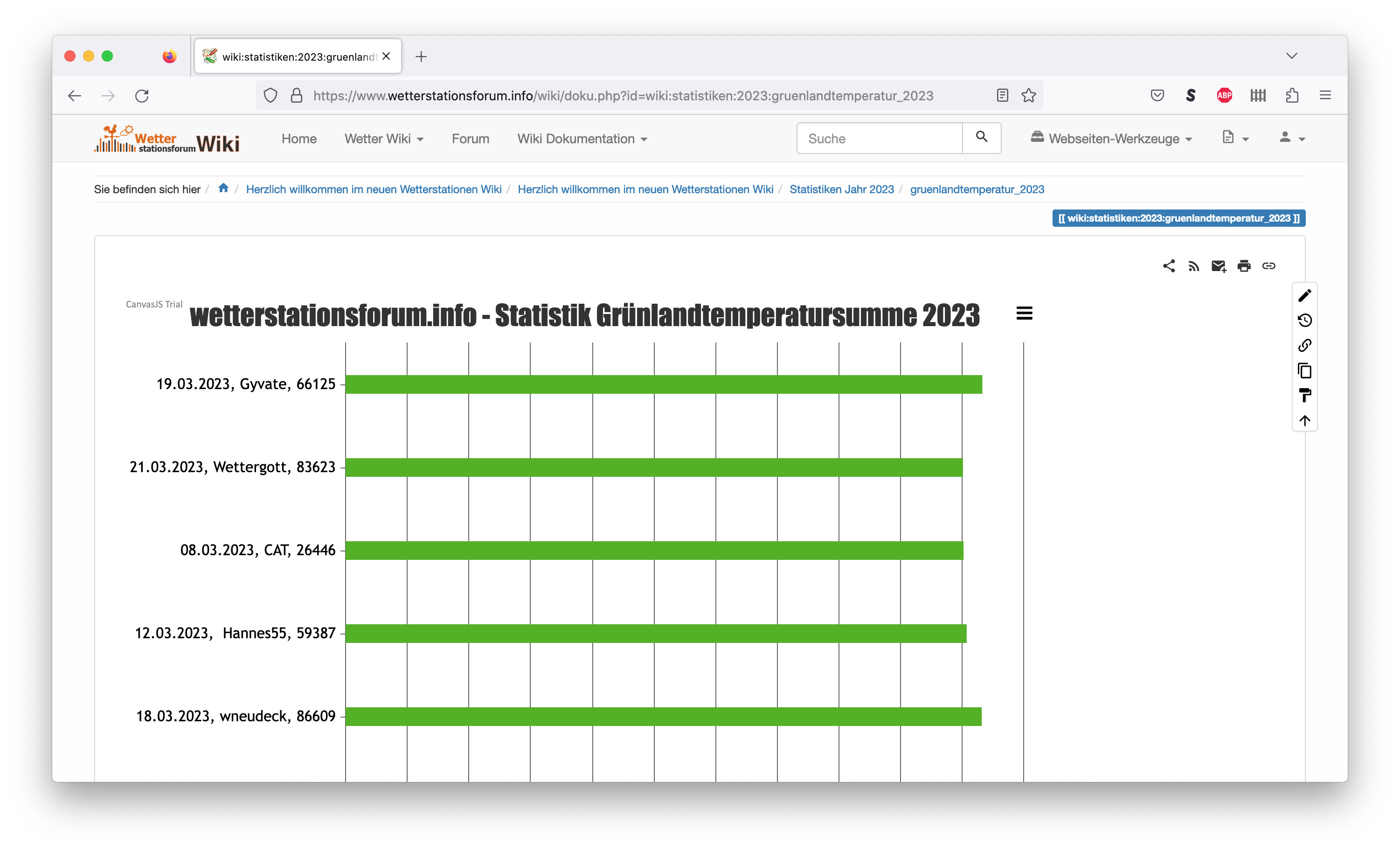
Task: Open old revisions history icon
Action: [1304, 320]
